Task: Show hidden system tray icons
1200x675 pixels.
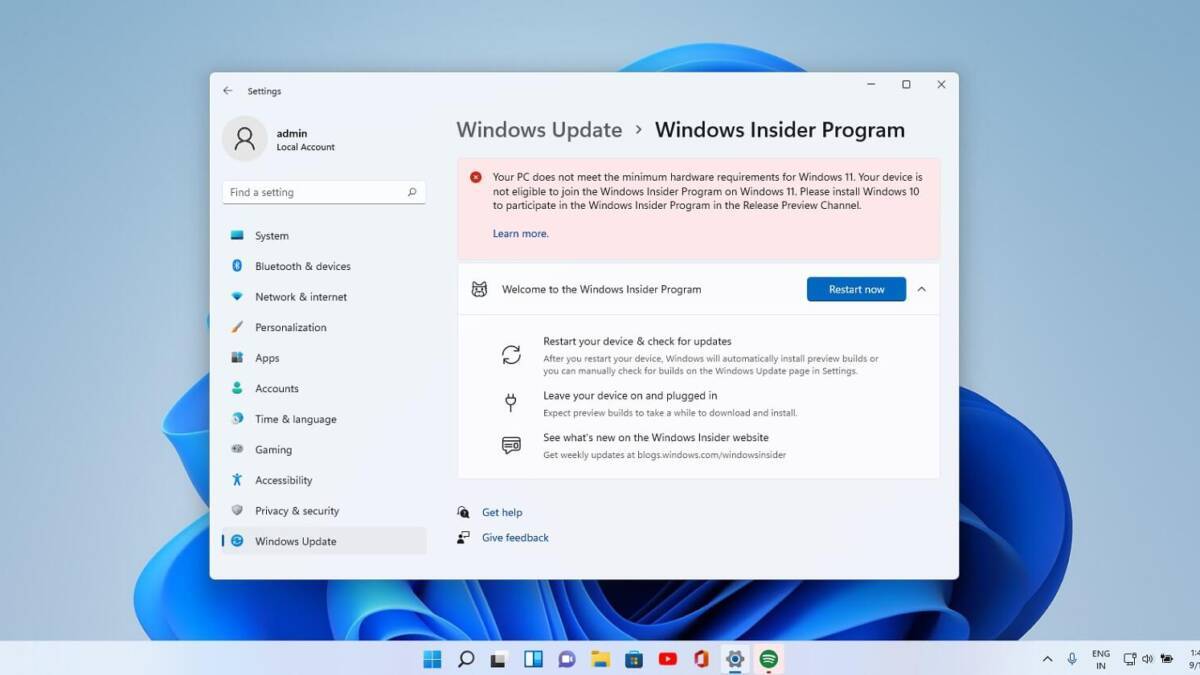Action: pyautogui.click(x=1047, y=659)
